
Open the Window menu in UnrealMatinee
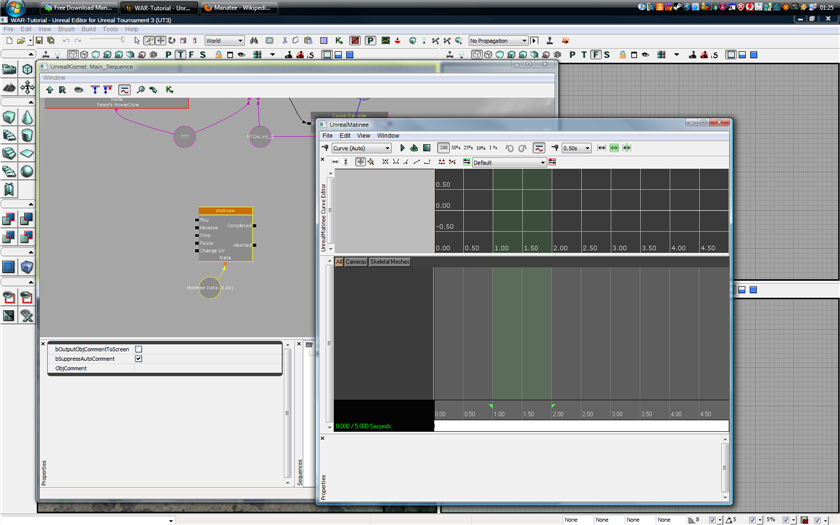(388, 136)
